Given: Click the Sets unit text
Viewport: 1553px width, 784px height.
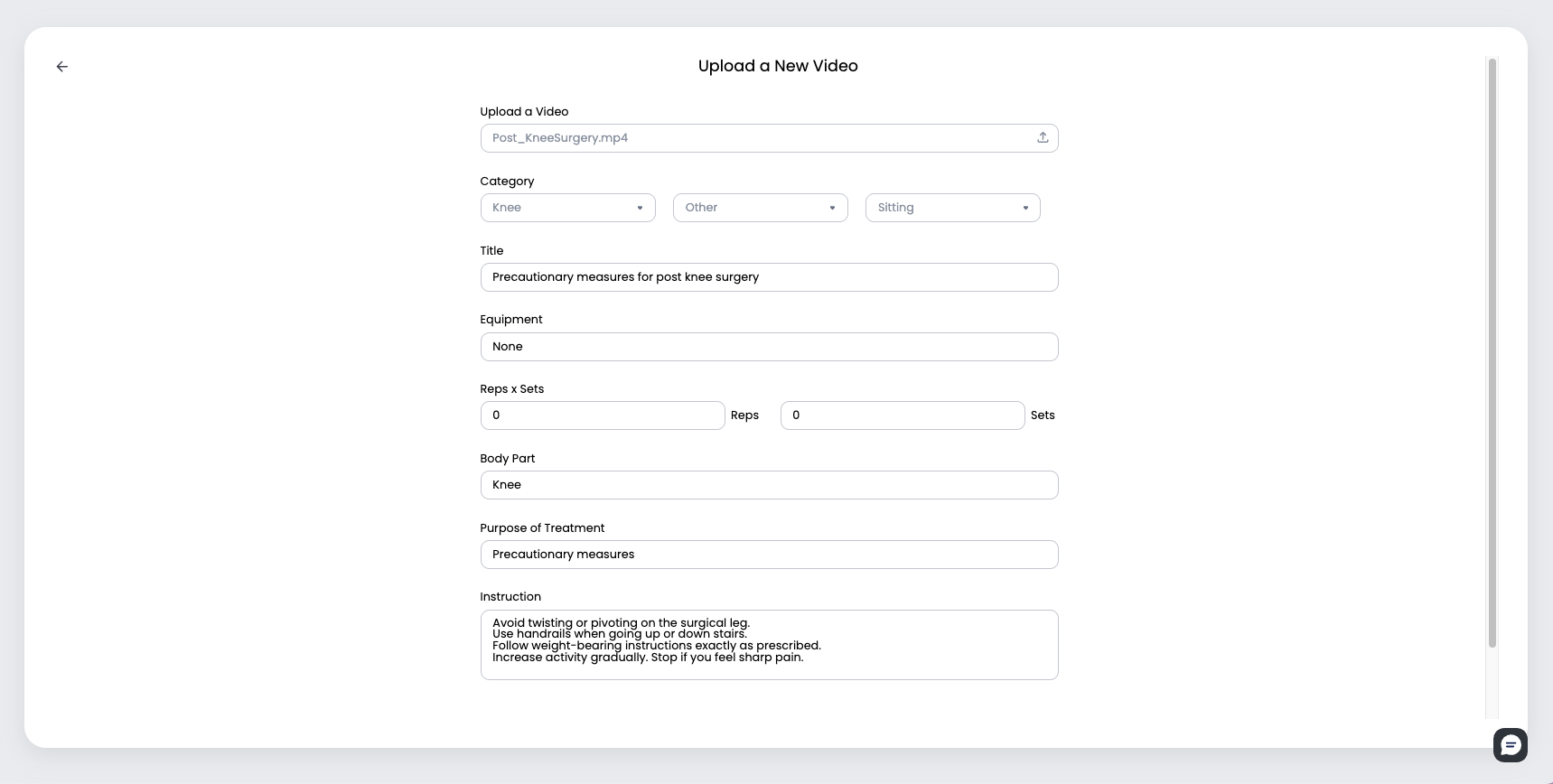Looking at the screenshot, I should coord(1043,415).
